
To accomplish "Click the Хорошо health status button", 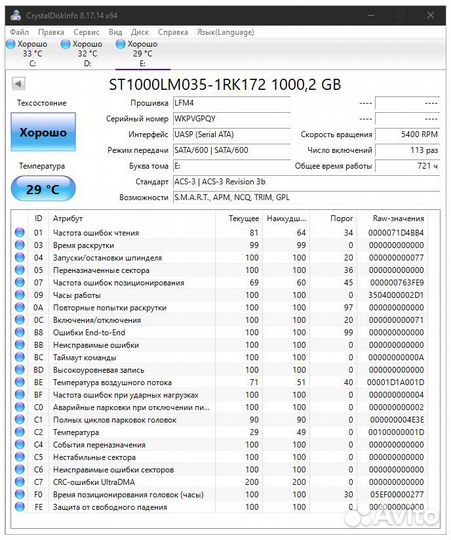I will 43,132.
